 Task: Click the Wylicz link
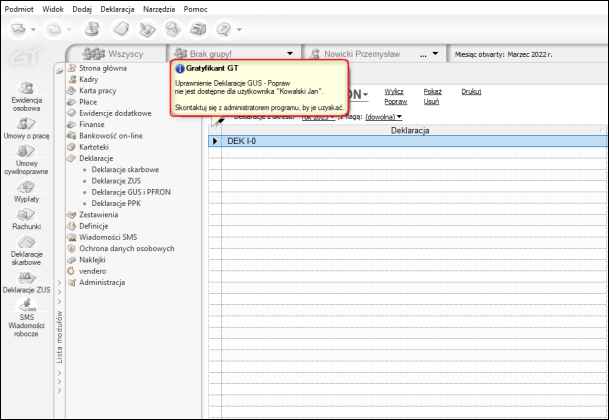[x=394, y=92]
